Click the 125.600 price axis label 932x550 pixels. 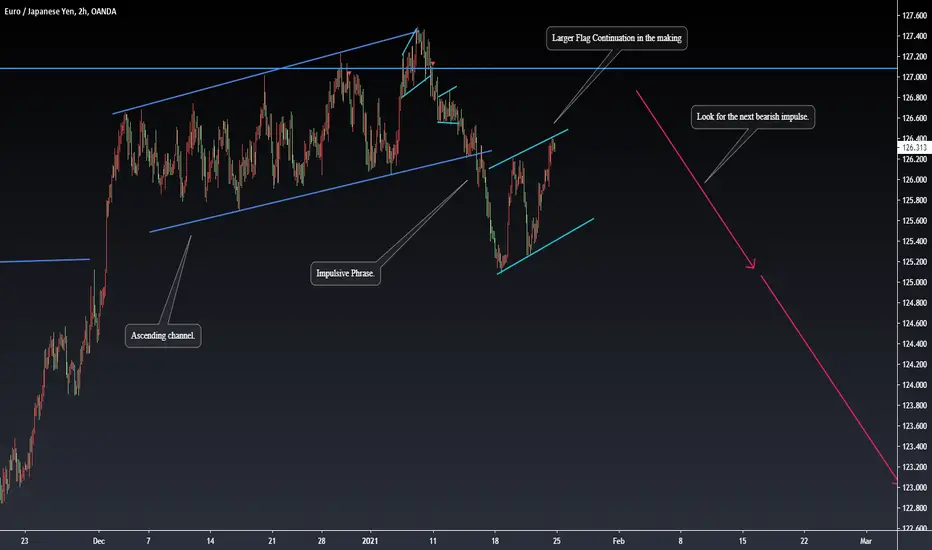914,221
